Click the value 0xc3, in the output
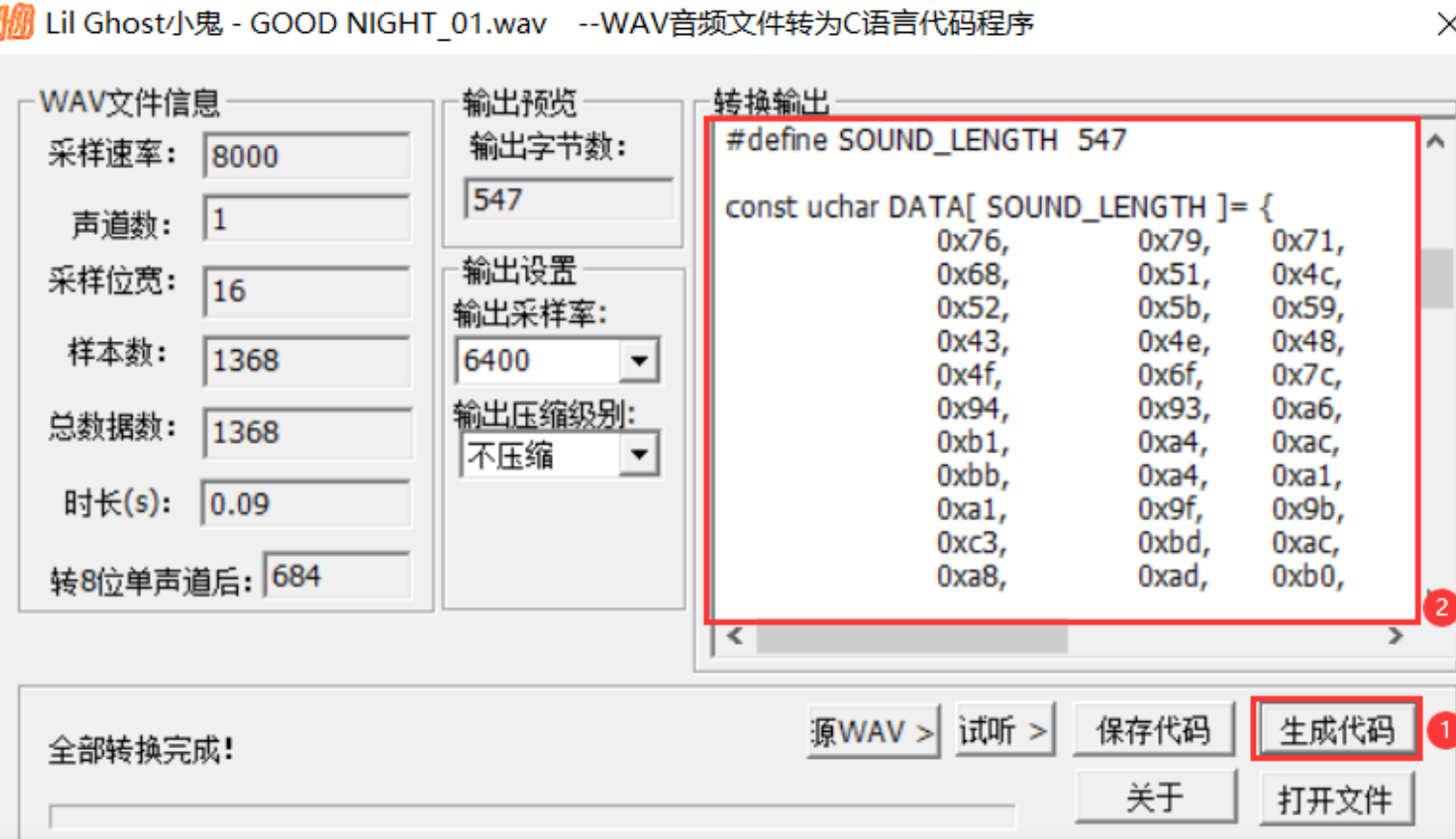The height and width of the screenshot is (839, 1456). pos(972,543)
